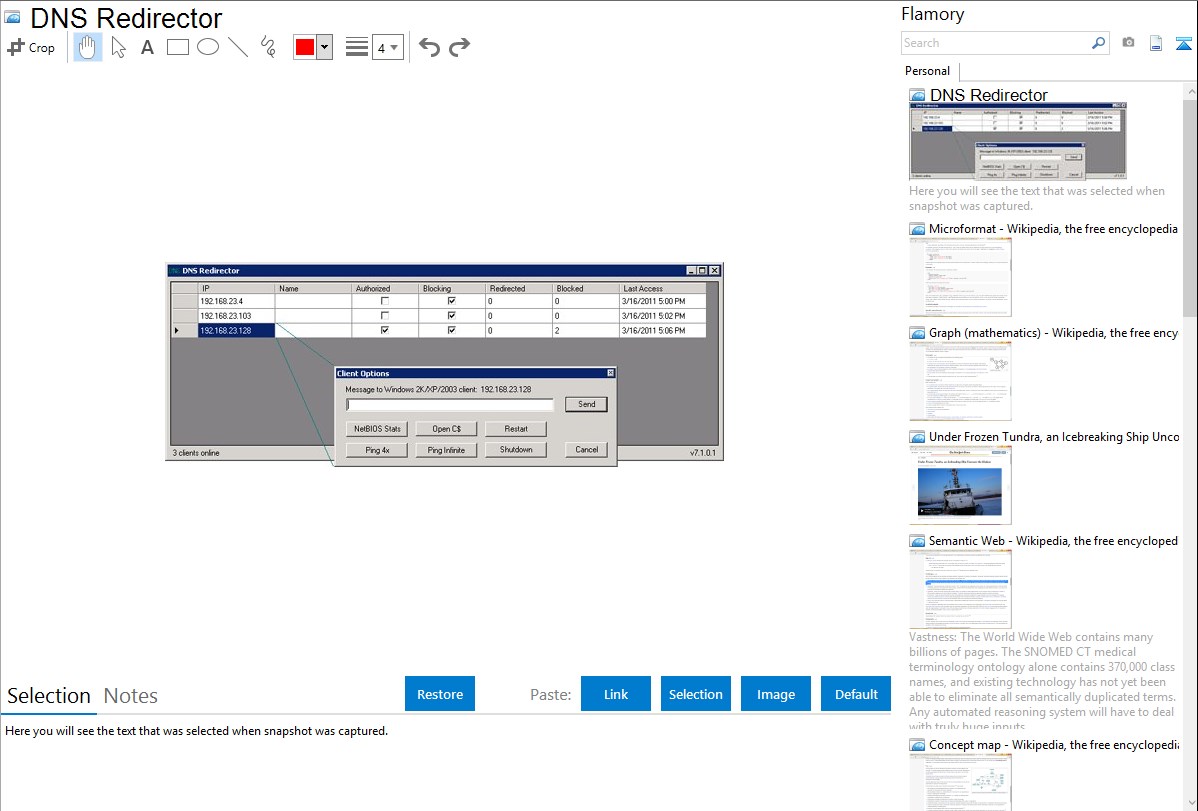Toggle Authorized checkbox for 192.168.23.4
The height and width of the screenshot is (811, 1198).
[x=384, y=301]
